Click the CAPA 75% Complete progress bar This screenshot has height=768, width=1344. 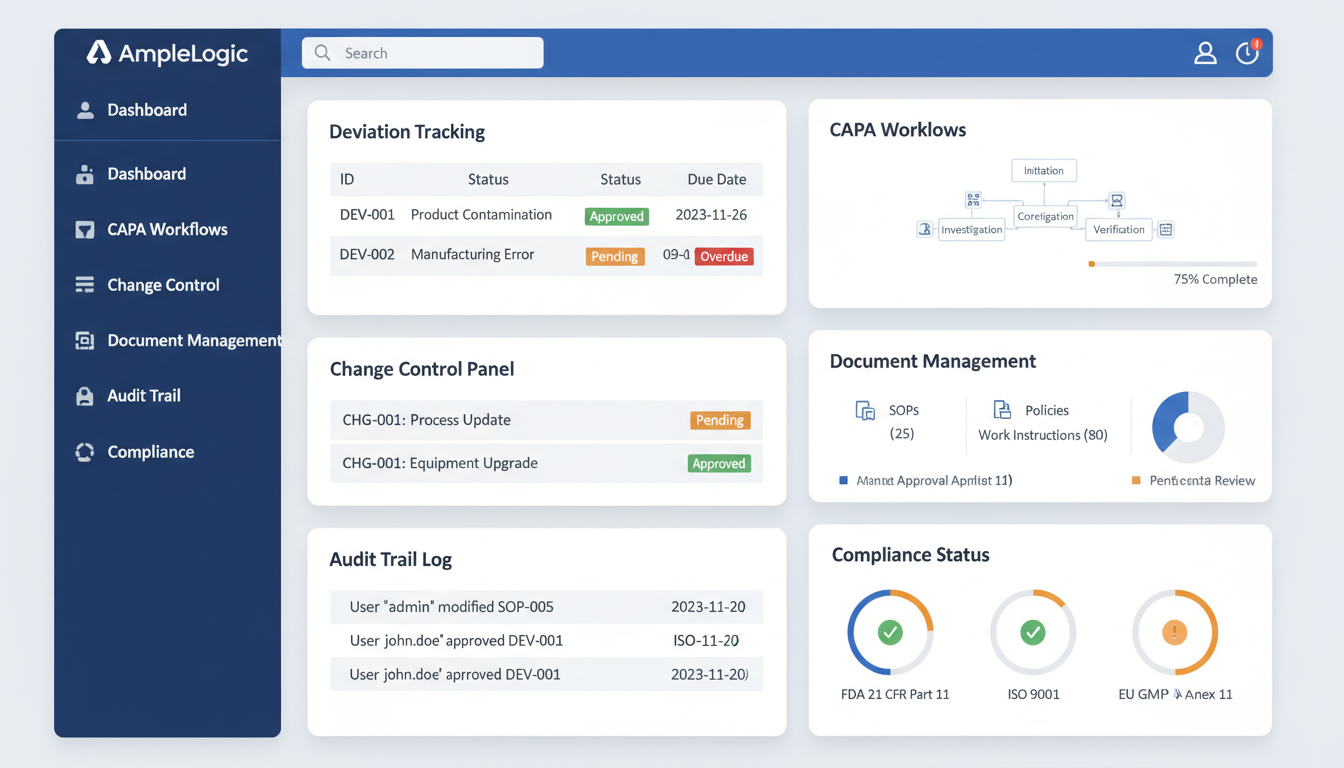click(x=1172, y=264)
